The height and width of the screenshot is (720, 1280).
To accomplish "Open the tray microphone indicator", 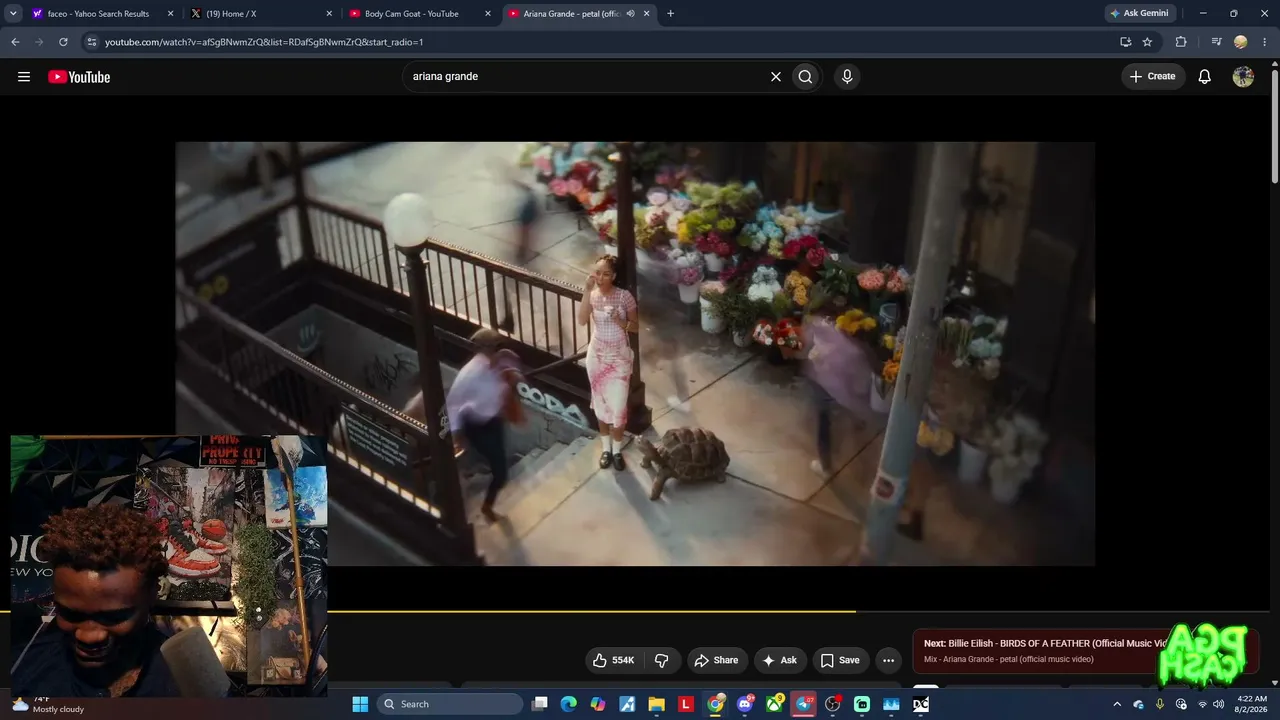I will pos(1160,704).
